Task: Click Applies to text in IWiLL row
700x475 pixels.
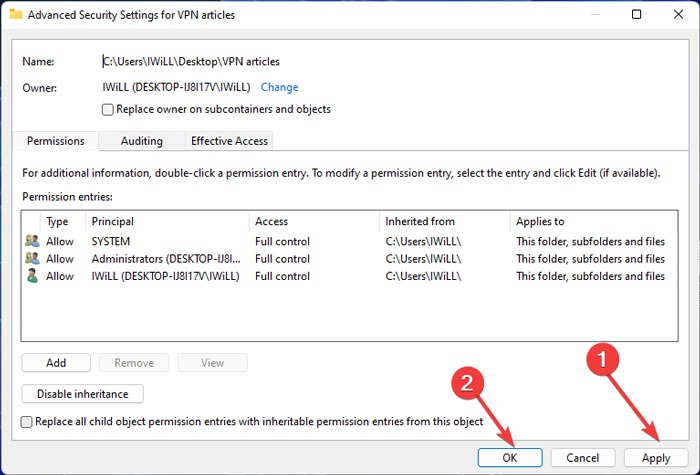Action: (590, 276)
